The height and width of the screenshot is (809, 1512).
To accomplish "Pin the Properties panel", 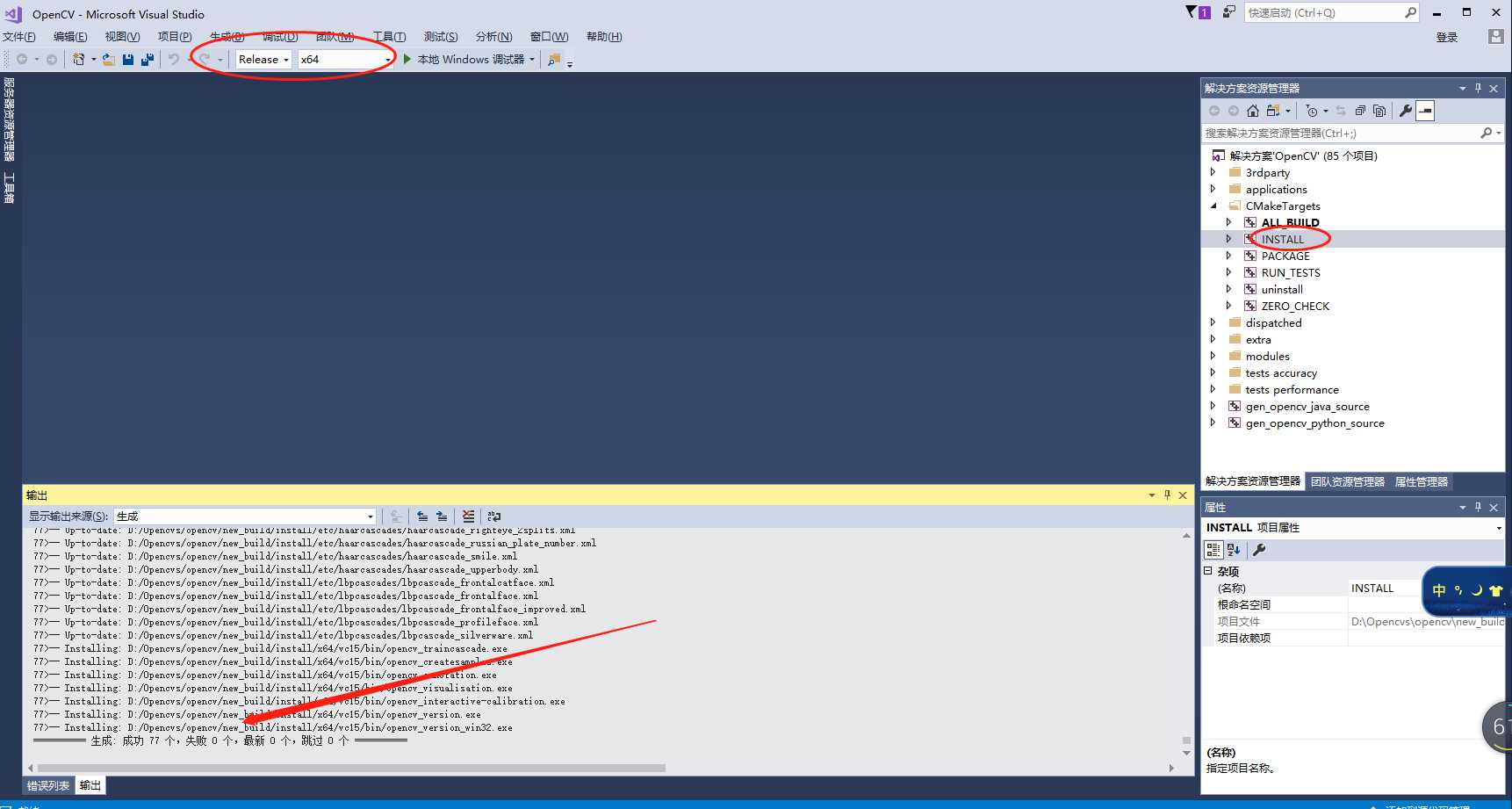I will pyautogui.click(x=1479, y=507).
